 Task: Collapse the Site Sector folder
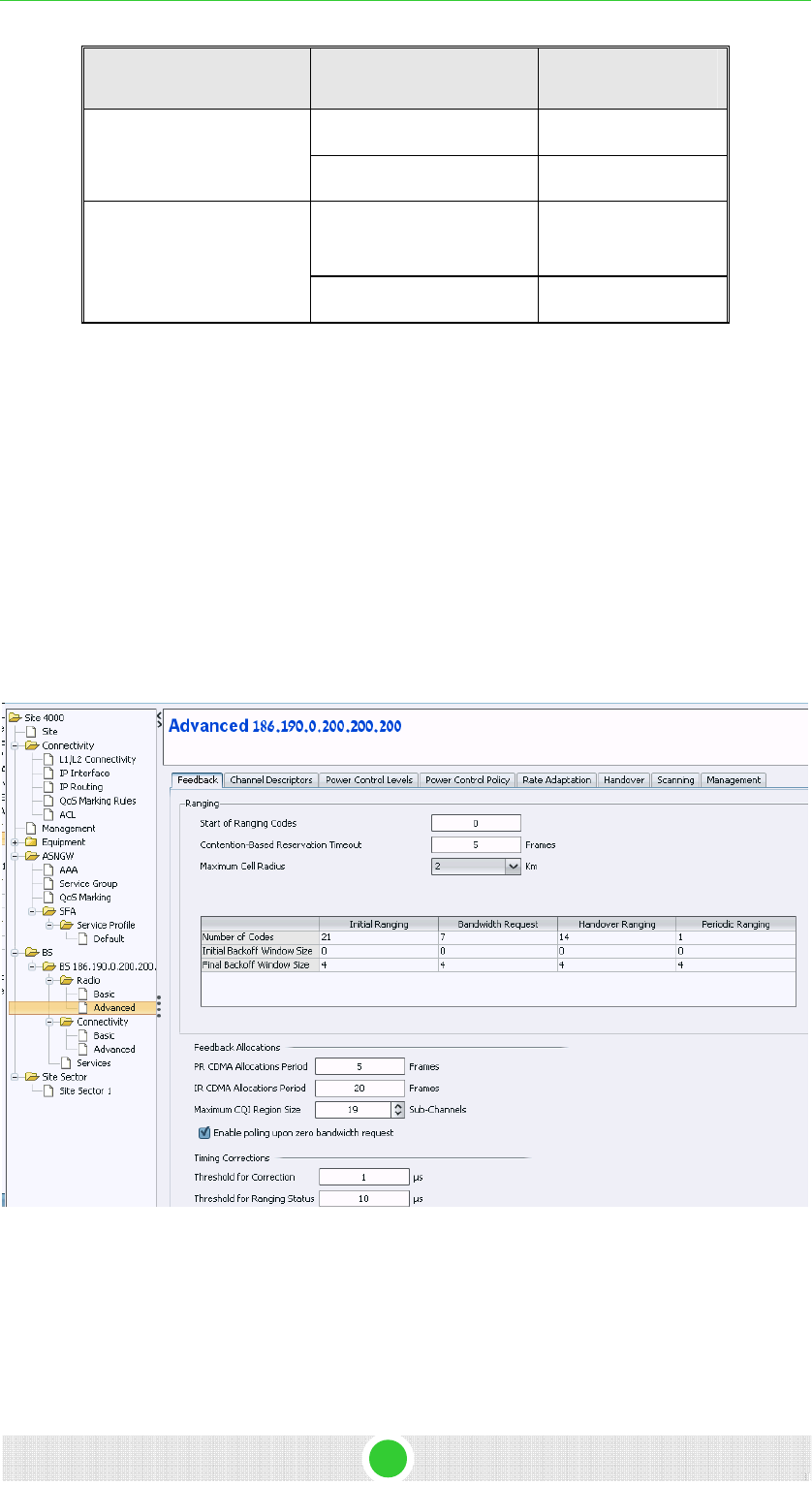(14, 1077)
